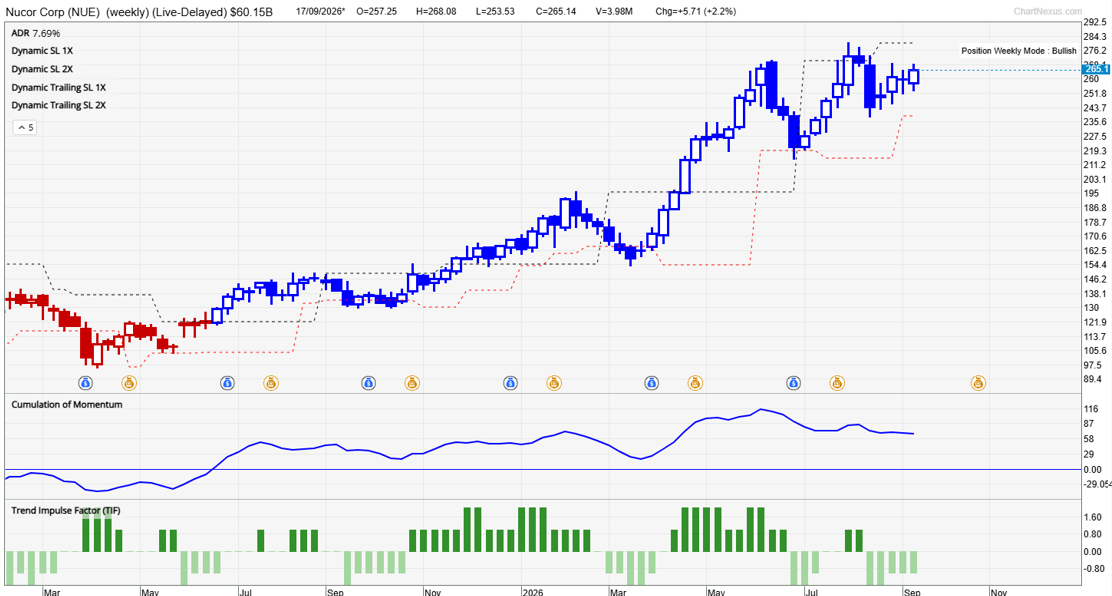Click the Chg=+5.71 (+2.2%) change value
This screenshot has height=596, width=1112.
(x=696, y=11)
